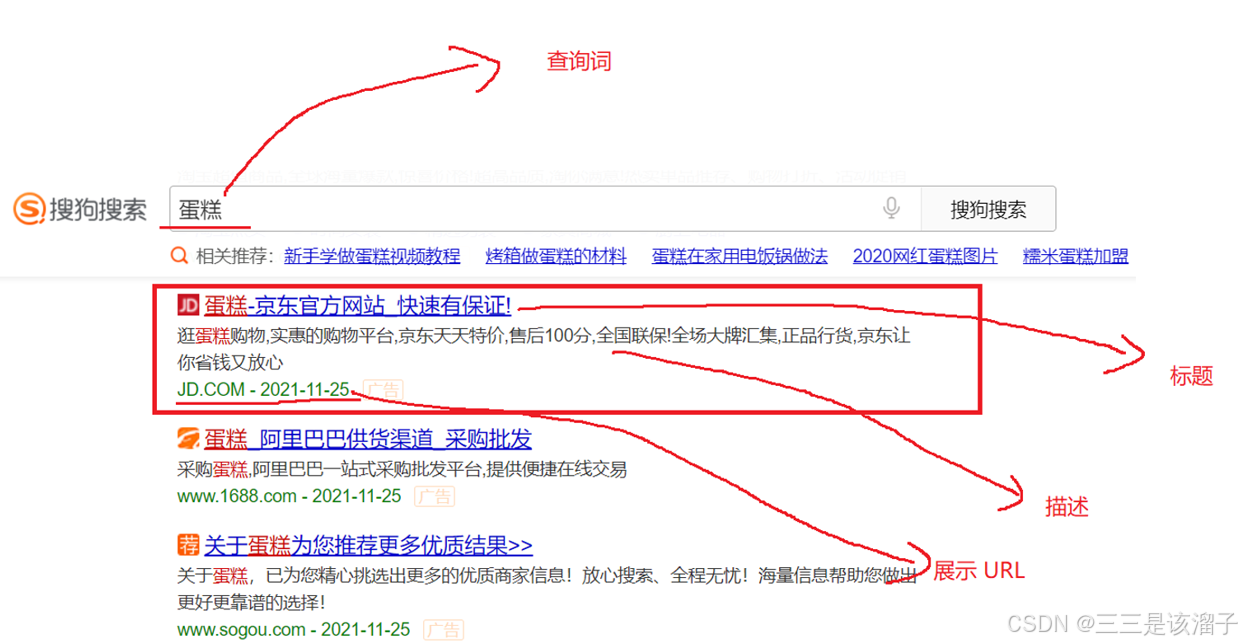Open 关于蛋糕为您推荐更多优质结果 link
This screenshot has height=643, width=1242.
pyautogui.click(x=368, y=545)
